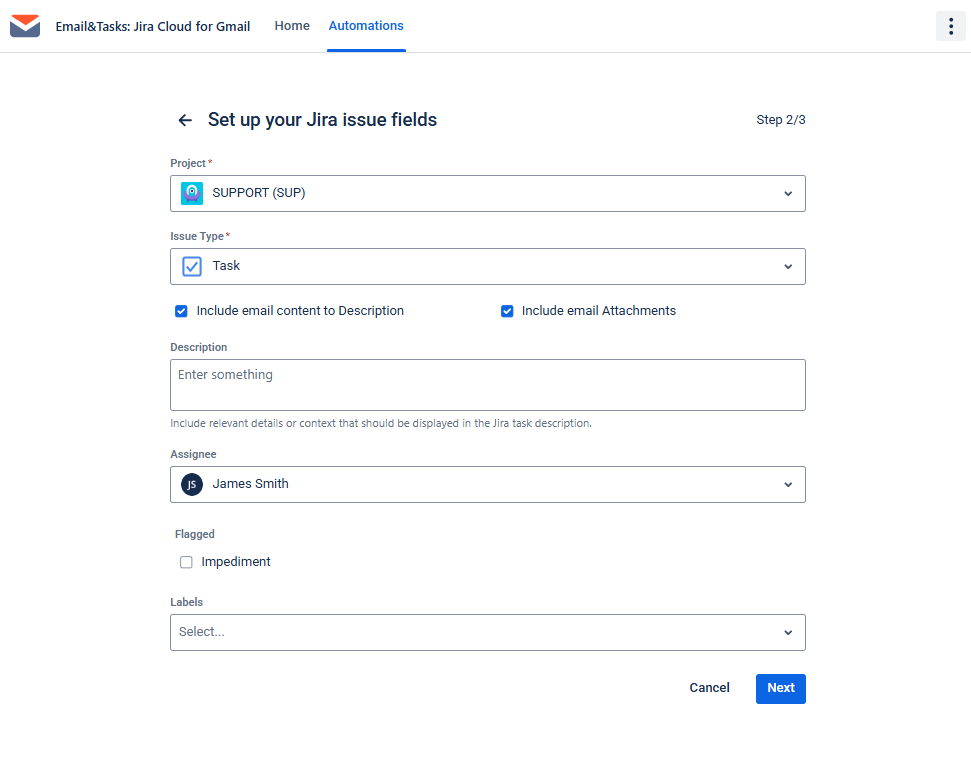971x776 pixels.
Task: Click the Email&Tasks: Jira Cloud for Gmail title
Action: coord(153,26)
